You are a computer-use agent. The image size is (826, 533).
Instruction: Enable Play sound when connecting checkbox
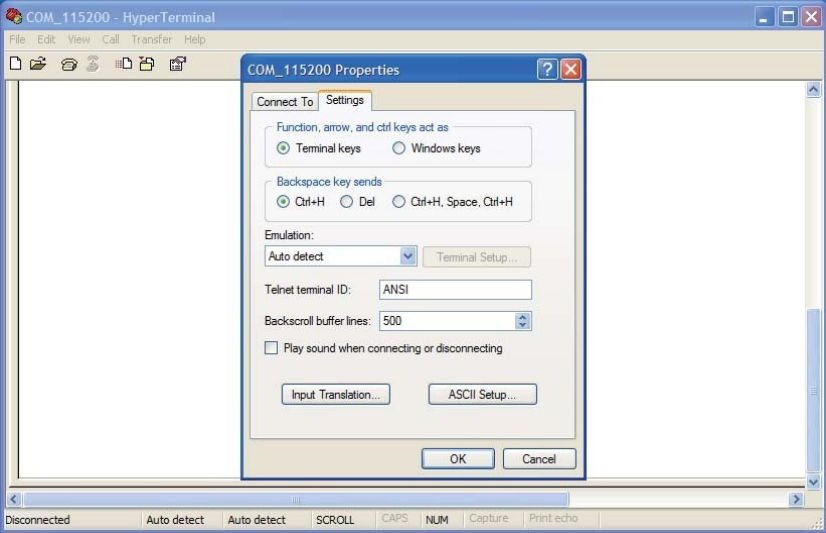click(x=271, y=348)
